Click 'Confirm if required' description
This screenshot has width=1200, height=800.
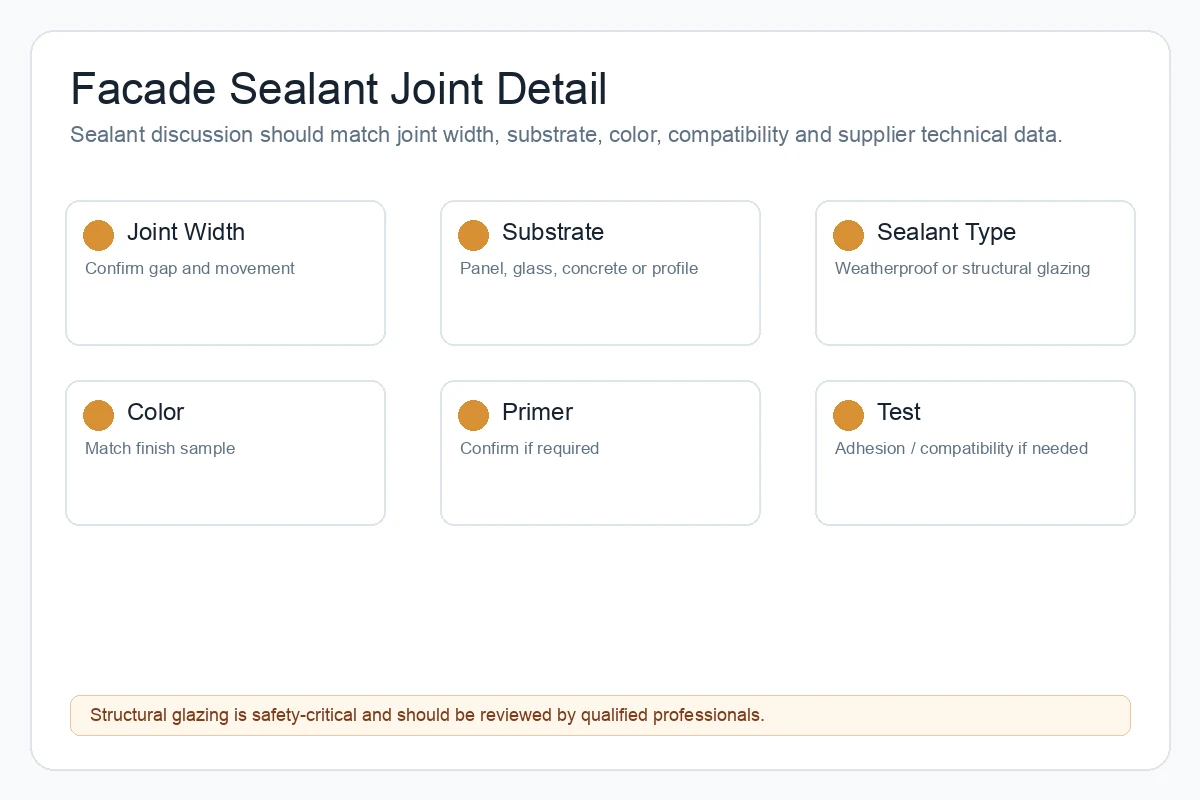point(529,448)
